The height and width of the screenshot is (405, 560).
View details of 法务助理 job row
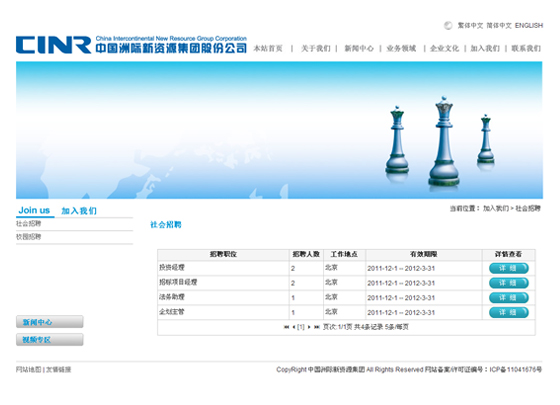tap(509, 298)
